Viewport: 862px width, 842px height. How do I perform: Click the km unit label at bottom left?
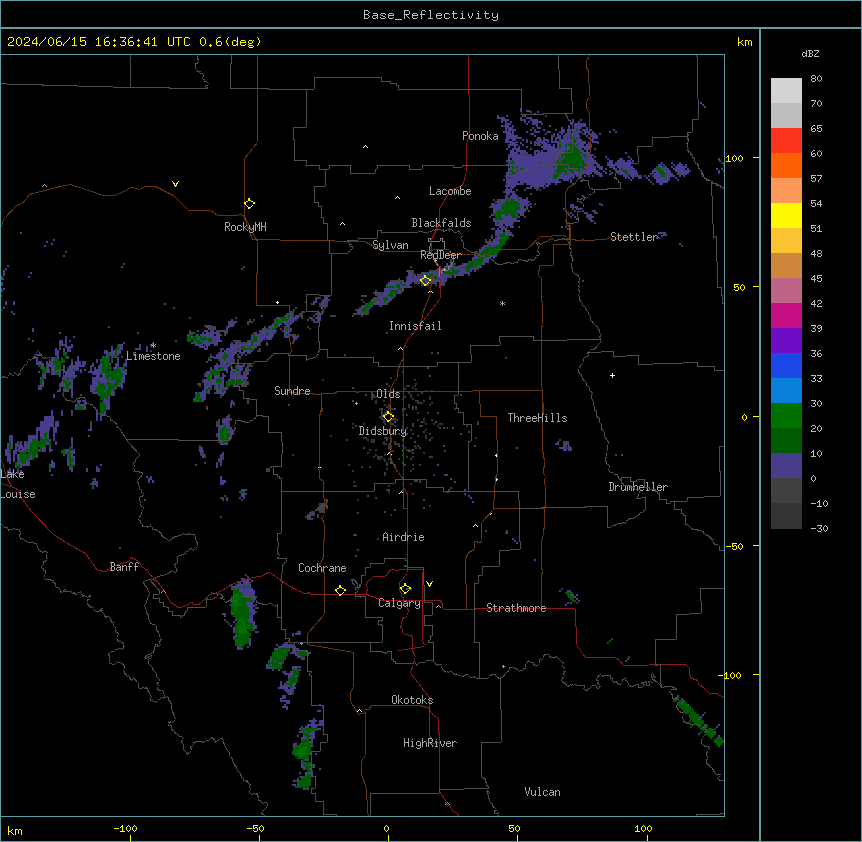15,830
